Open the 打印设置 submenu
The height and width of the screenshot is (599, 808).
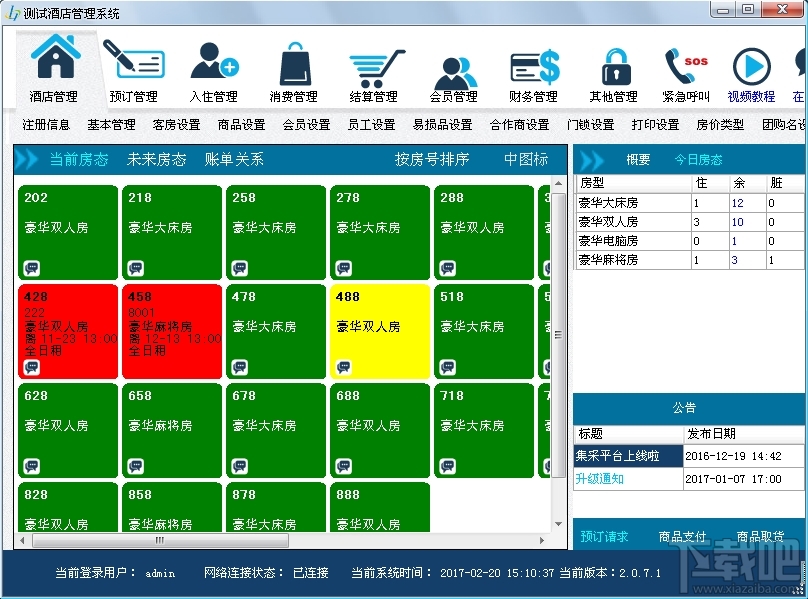[x=655, y=125]
